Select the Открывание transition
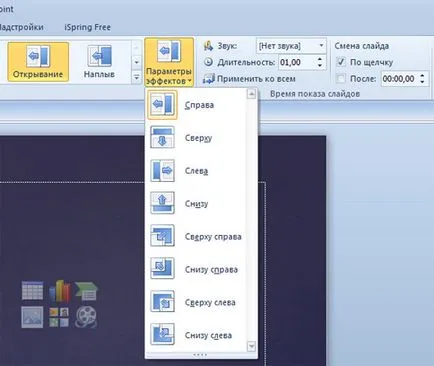Screen dimensions: 434x366 (38, 62)
